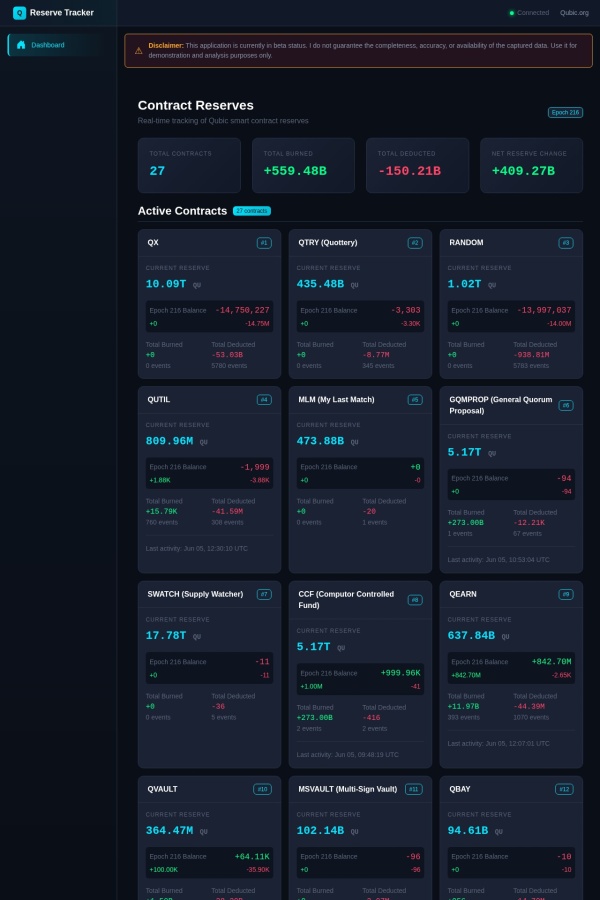Click the #4 badge on the QUTIL card
600x900 pixels.
pyautogui.click(x=264, y=399)
